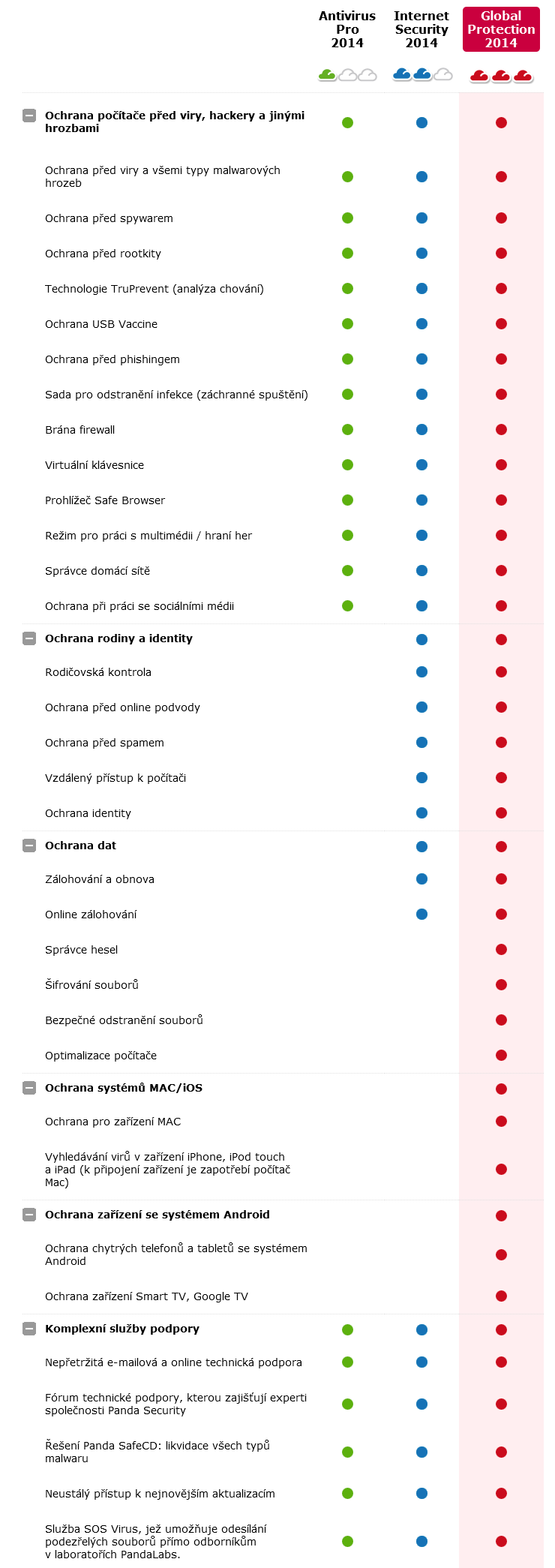Screen dimensions: 555x1568
Task: Click green dot for Ochrana před phishingem
Action: [x=347, y=359]
